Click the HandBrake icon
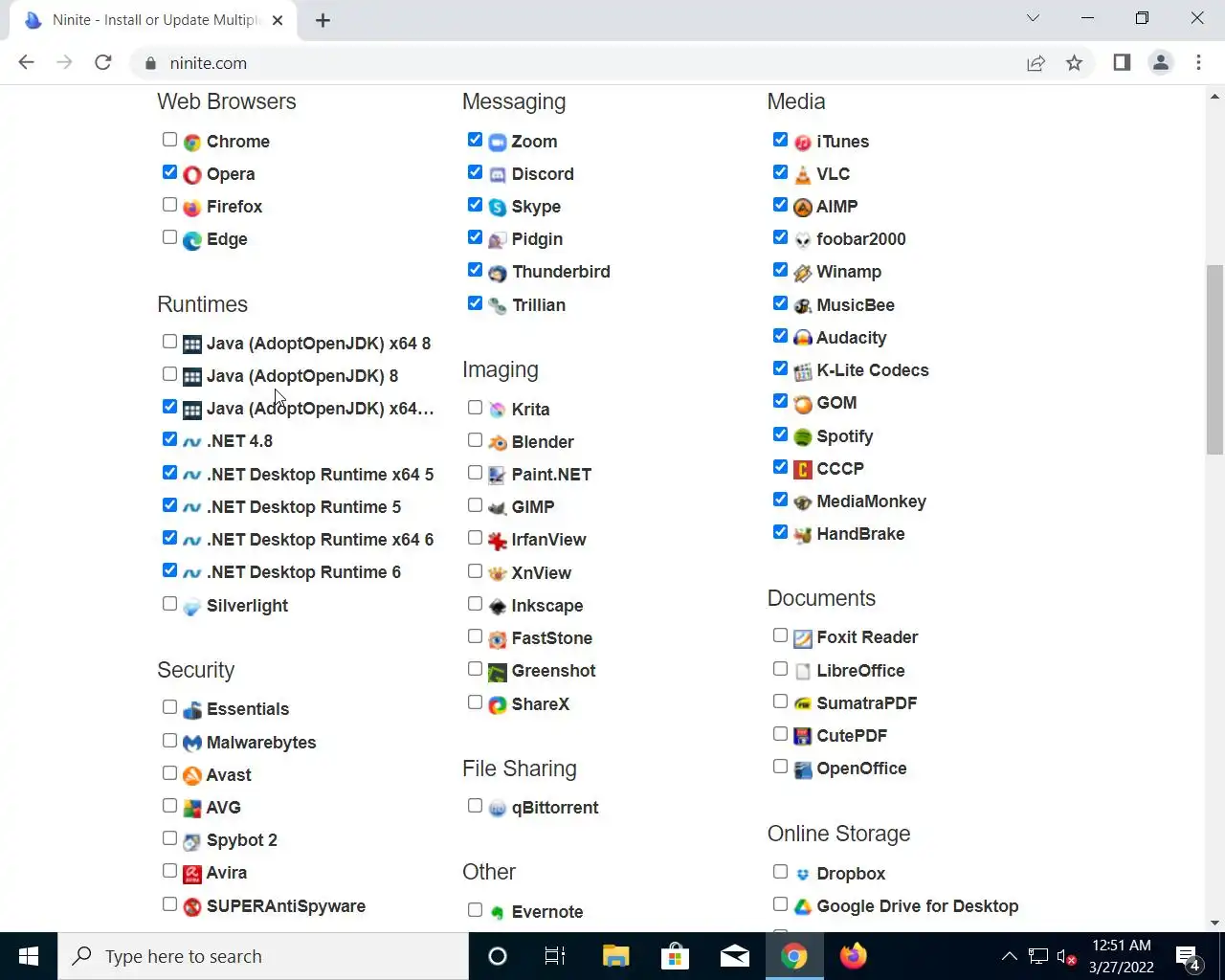 (x=803, y=534)
